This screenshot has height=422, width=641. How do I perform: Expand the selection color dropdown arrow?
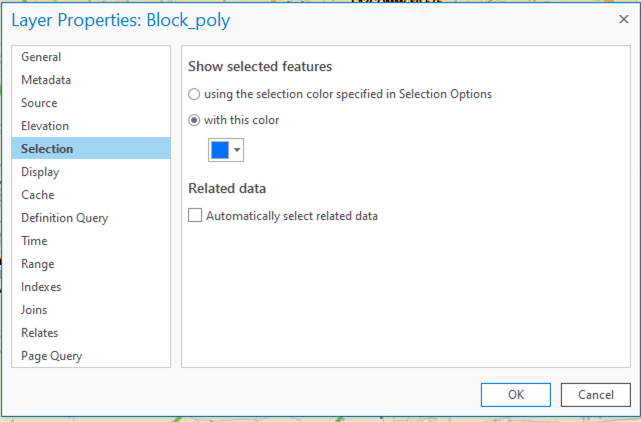(x=237, y=150)
